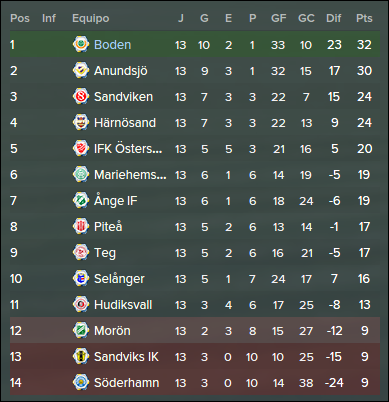The width and height of the screenshot is (389, 402).
Task: Select the Teg team name
Action: tap(105, 253)
